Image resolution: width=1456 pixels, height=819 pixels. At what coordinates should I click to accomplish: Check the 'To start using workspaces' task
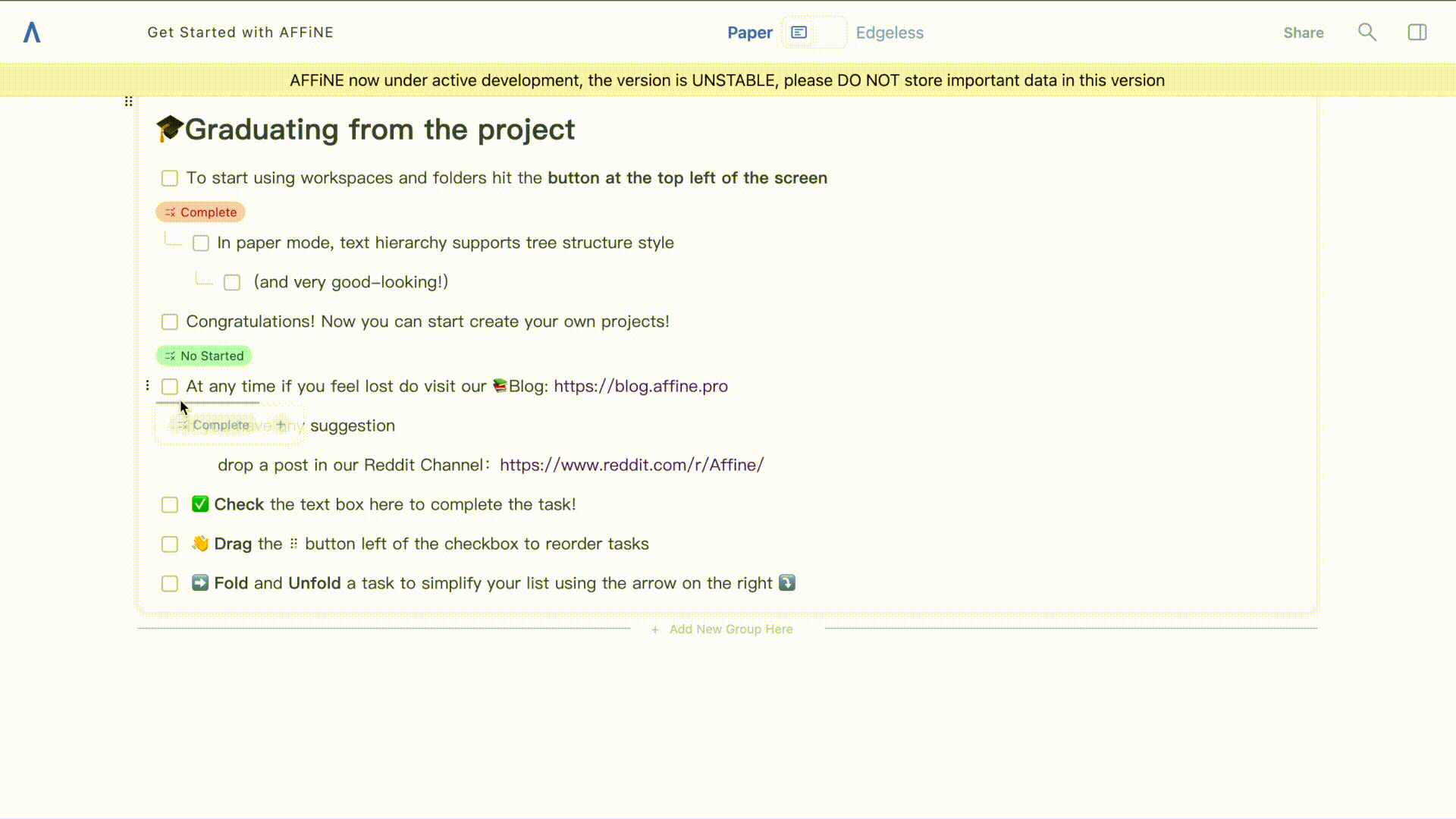coord(170,178)
